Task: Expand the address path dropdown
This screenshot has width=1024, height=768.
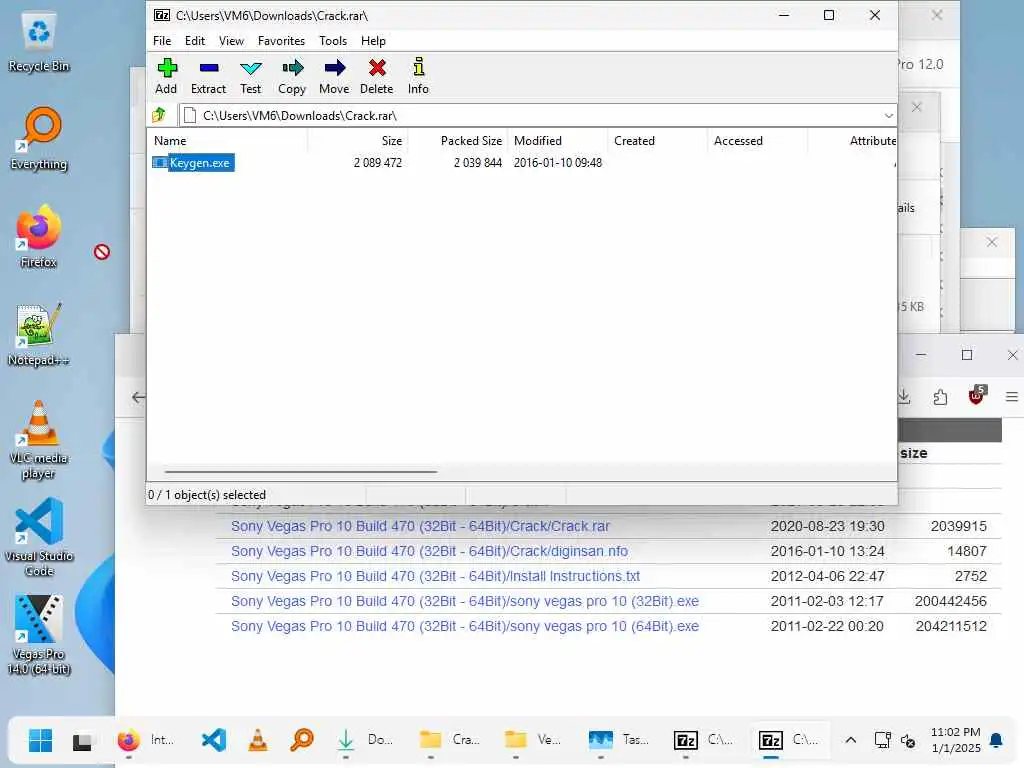Action: 888,116
